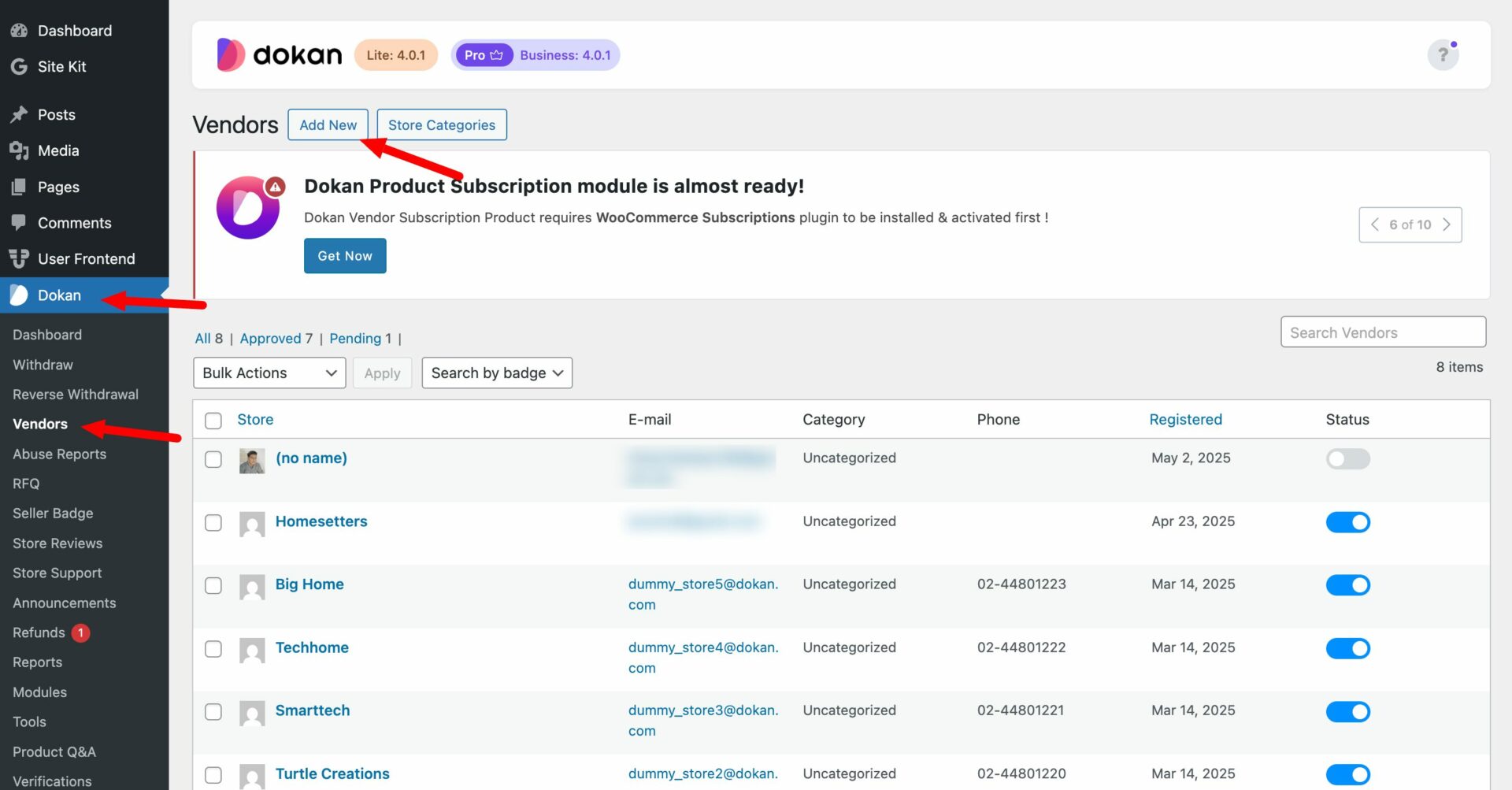Open Product Q&A submenu item
Viewport: 1512px width, 790px height.
point(54,751)
